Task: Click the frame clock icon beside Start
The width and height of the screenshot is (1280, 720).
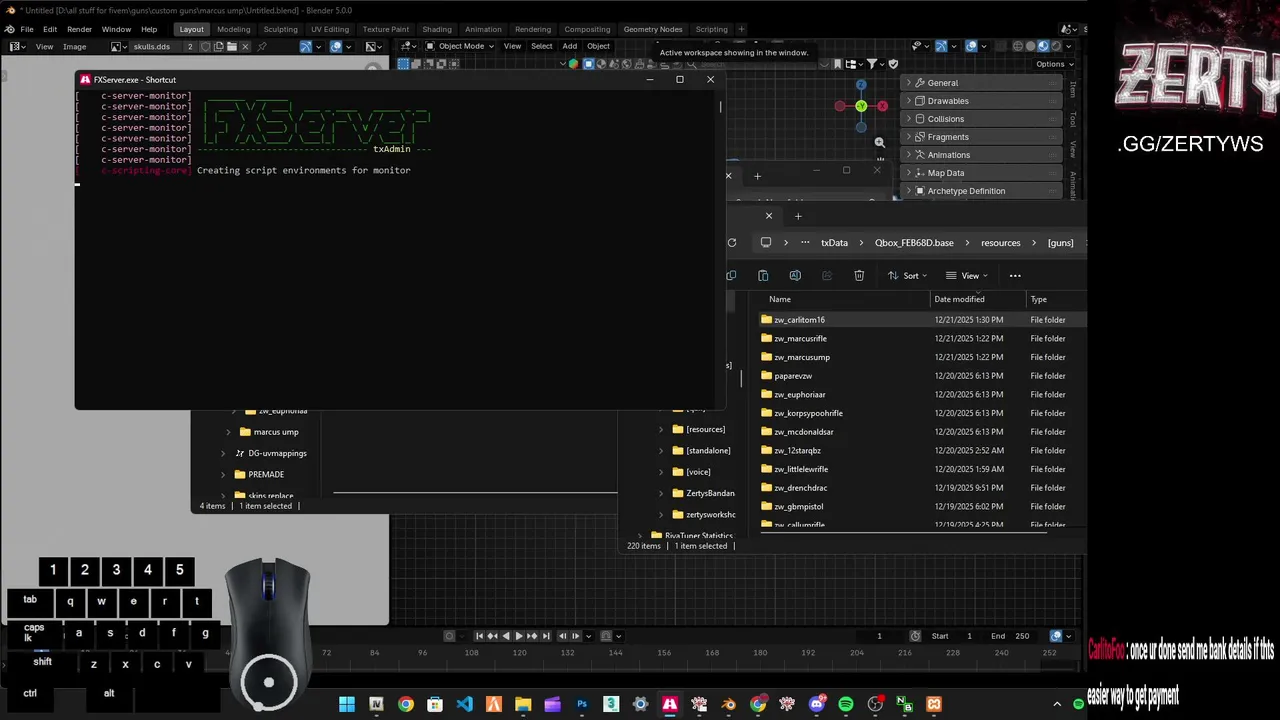Action: click(915, 636)
